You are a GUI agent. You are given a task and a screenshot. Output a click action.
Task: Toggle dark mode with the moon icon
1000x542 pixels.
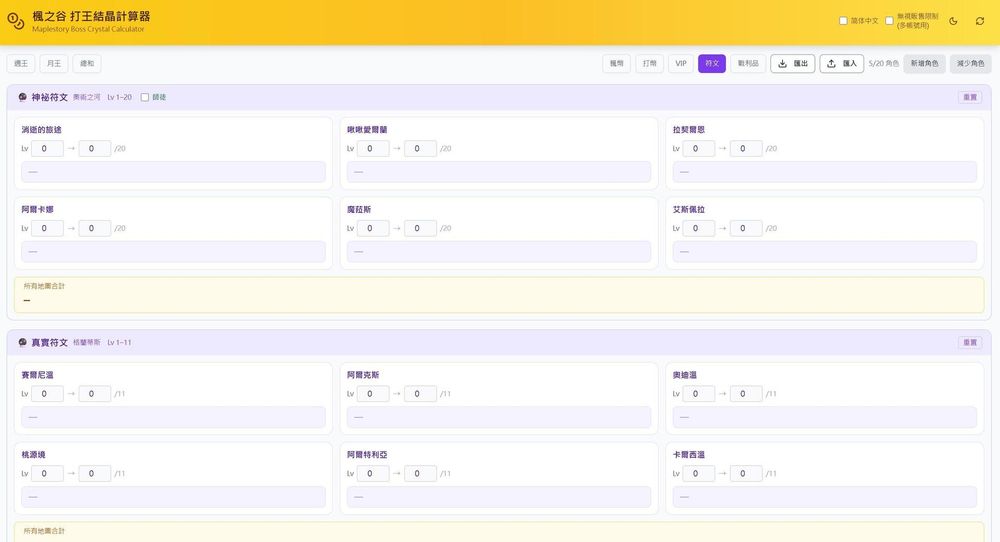(x=953, y=21)
